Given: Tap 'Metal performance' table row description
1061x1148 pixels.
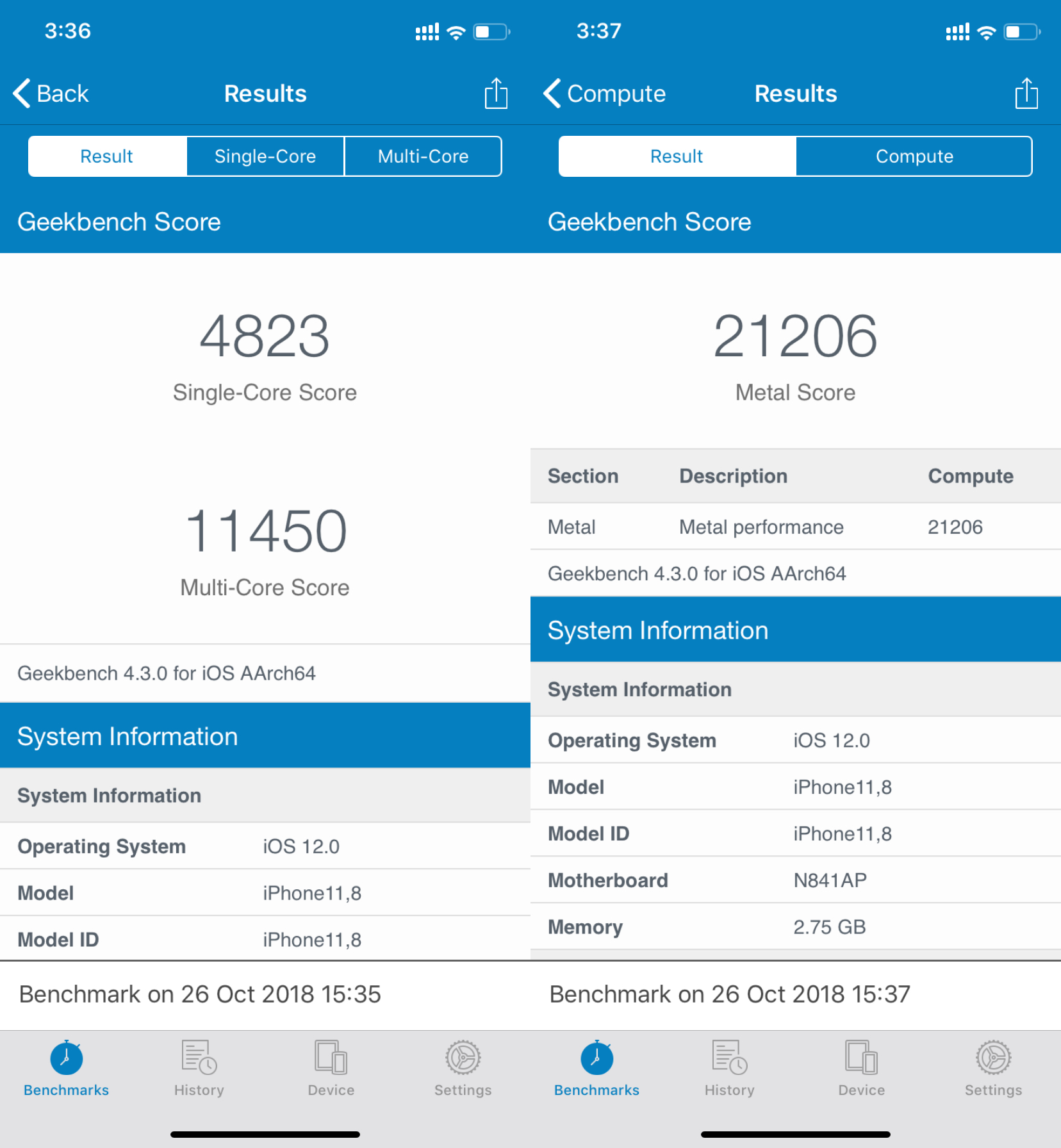Looking at the screenshot, I should 761,527.
